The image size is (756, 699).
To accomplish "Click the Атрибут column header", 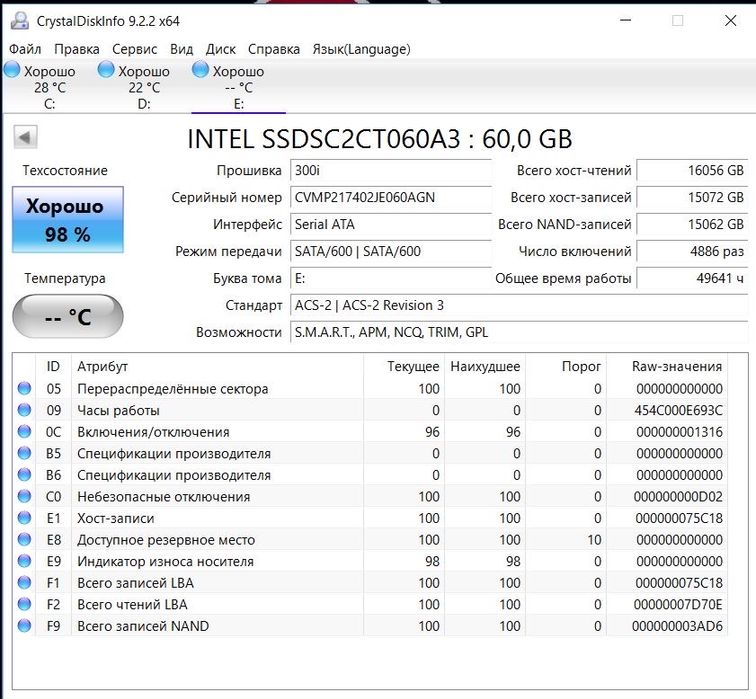I will (x=217, y=366).
